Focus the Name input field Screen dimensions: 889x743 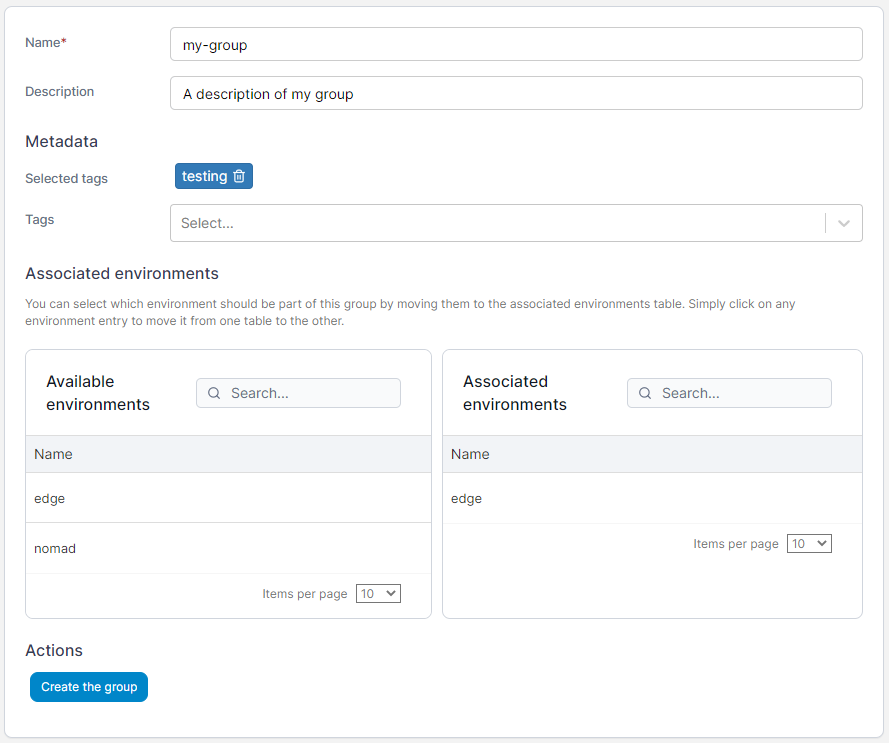click(x=516, y=44)
